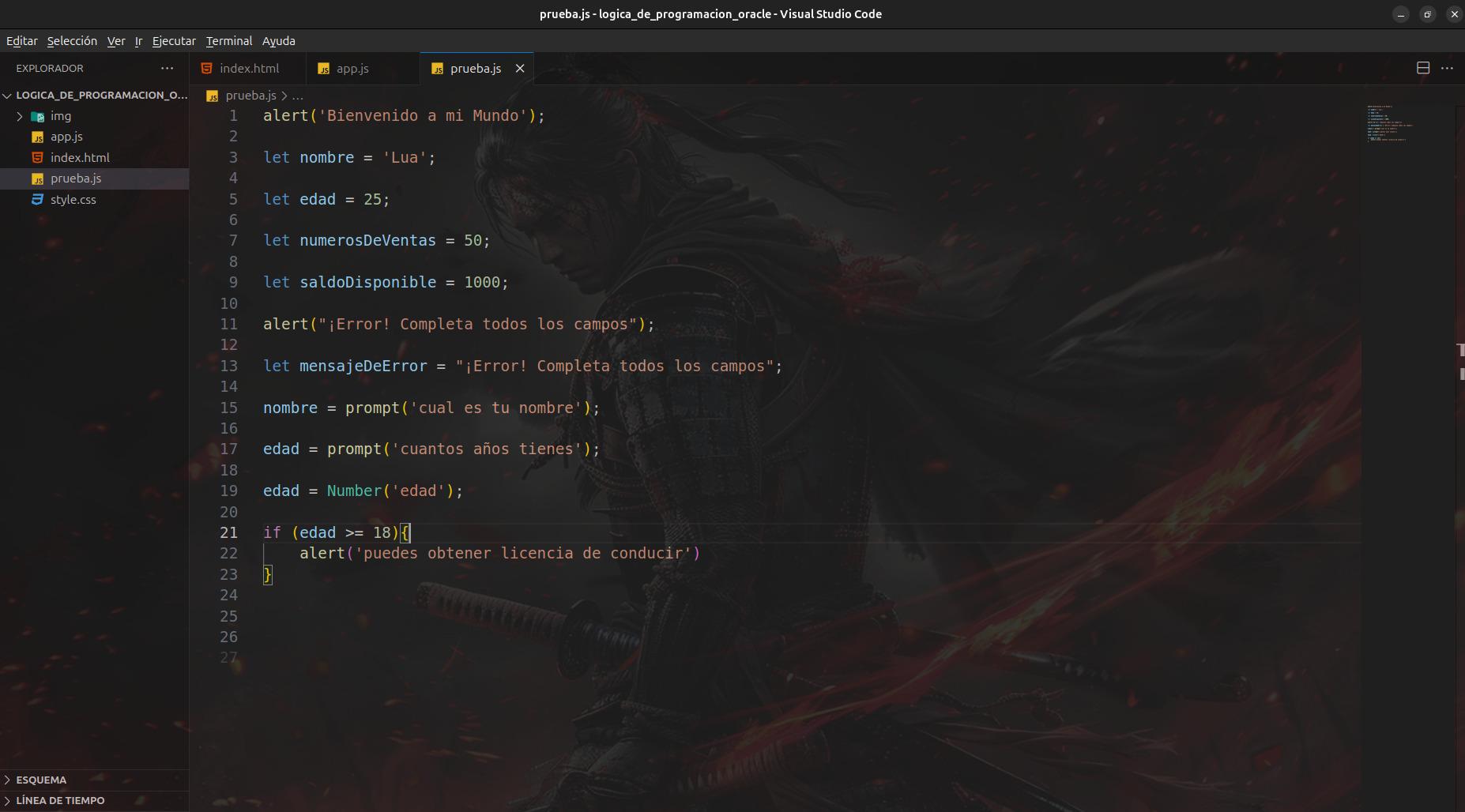
Task: Click JS icon of prueba.js in explorer
Action: pos(37,179)
